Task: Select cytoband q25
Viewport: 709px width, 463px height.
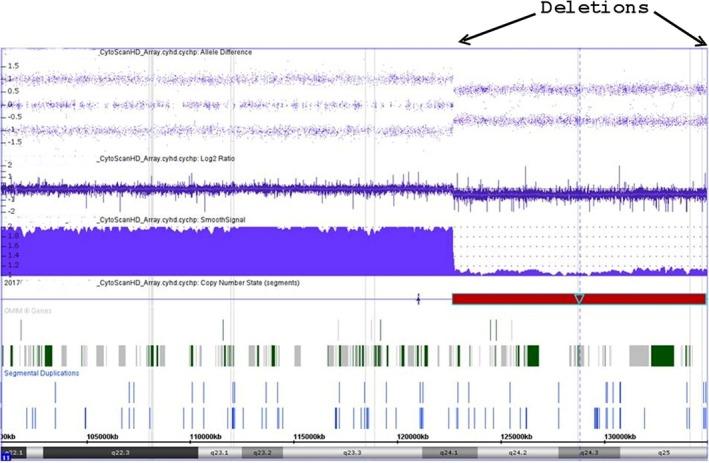Action: 663,453
